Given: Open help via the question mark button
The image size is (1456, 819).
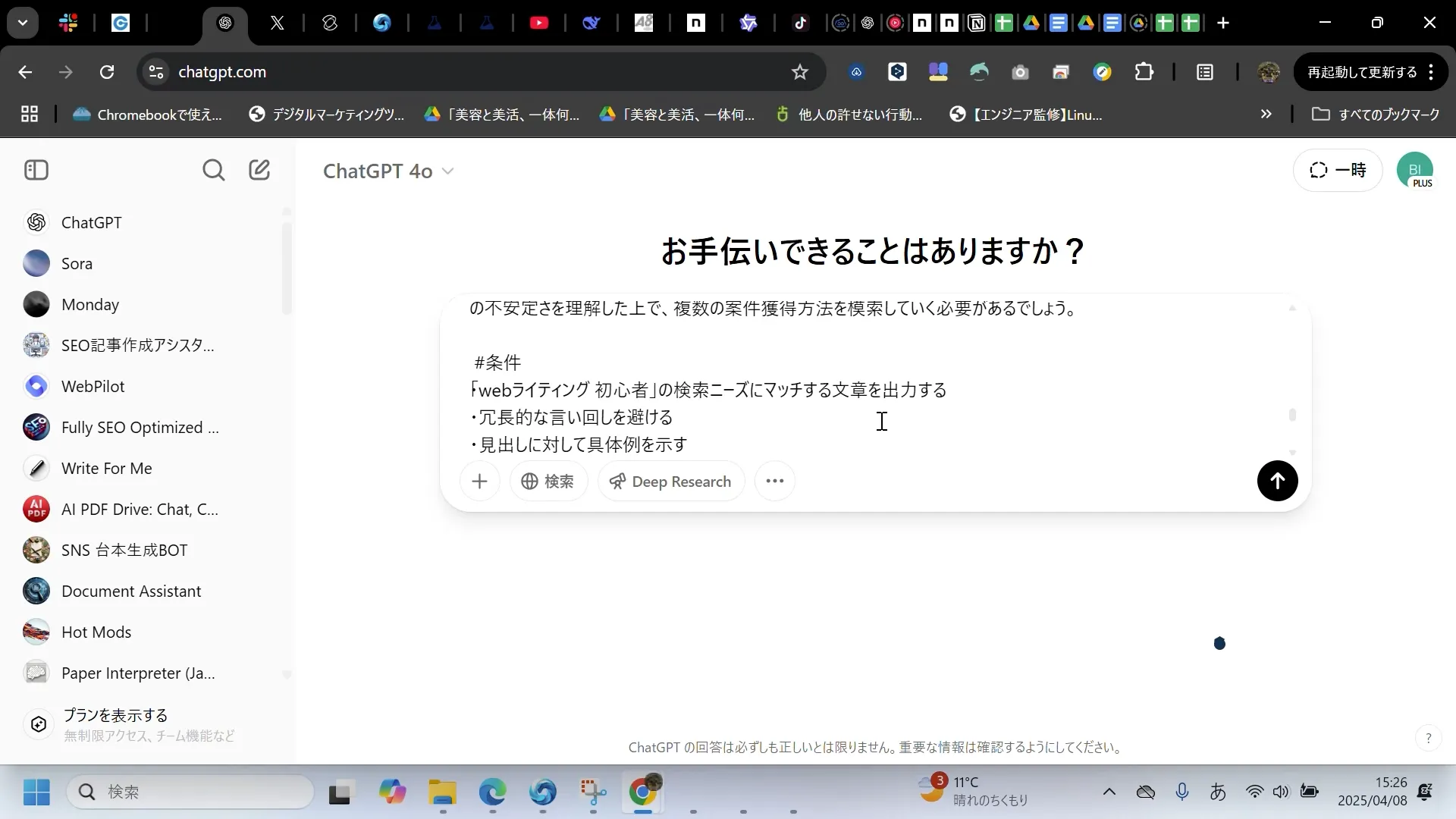Looking at the screenshot, I should tap(1428, 736).
